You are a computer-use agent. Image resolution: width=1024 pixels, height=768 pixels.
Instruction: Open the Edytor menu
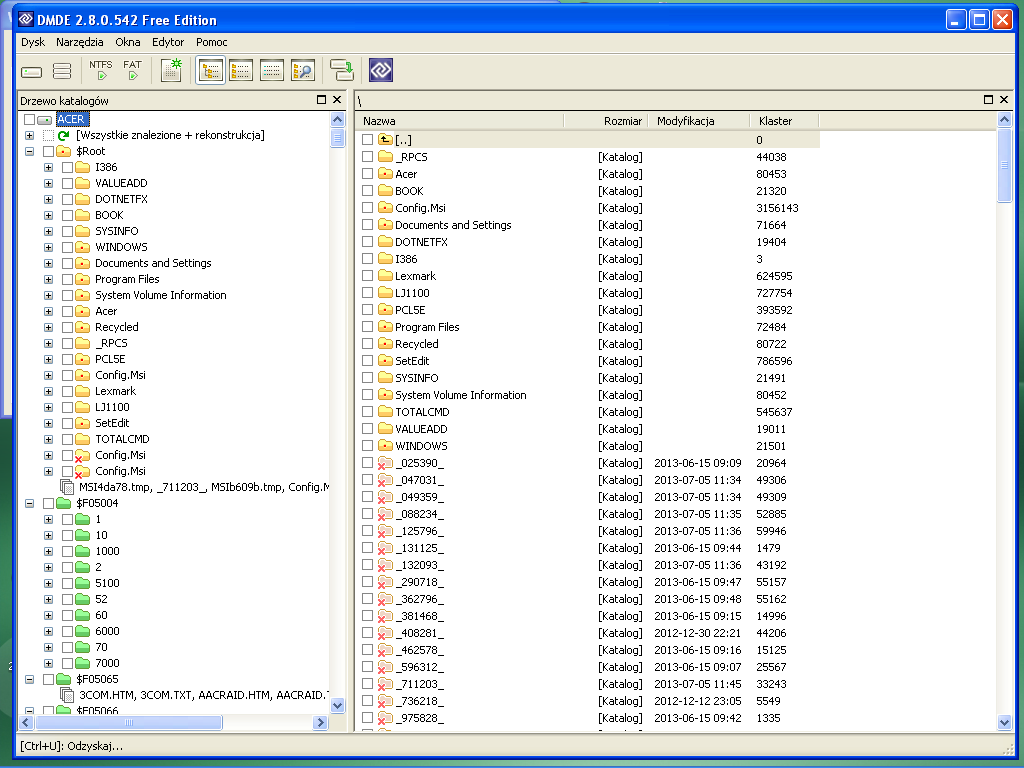pyautogui.click(x=168, y=42)
